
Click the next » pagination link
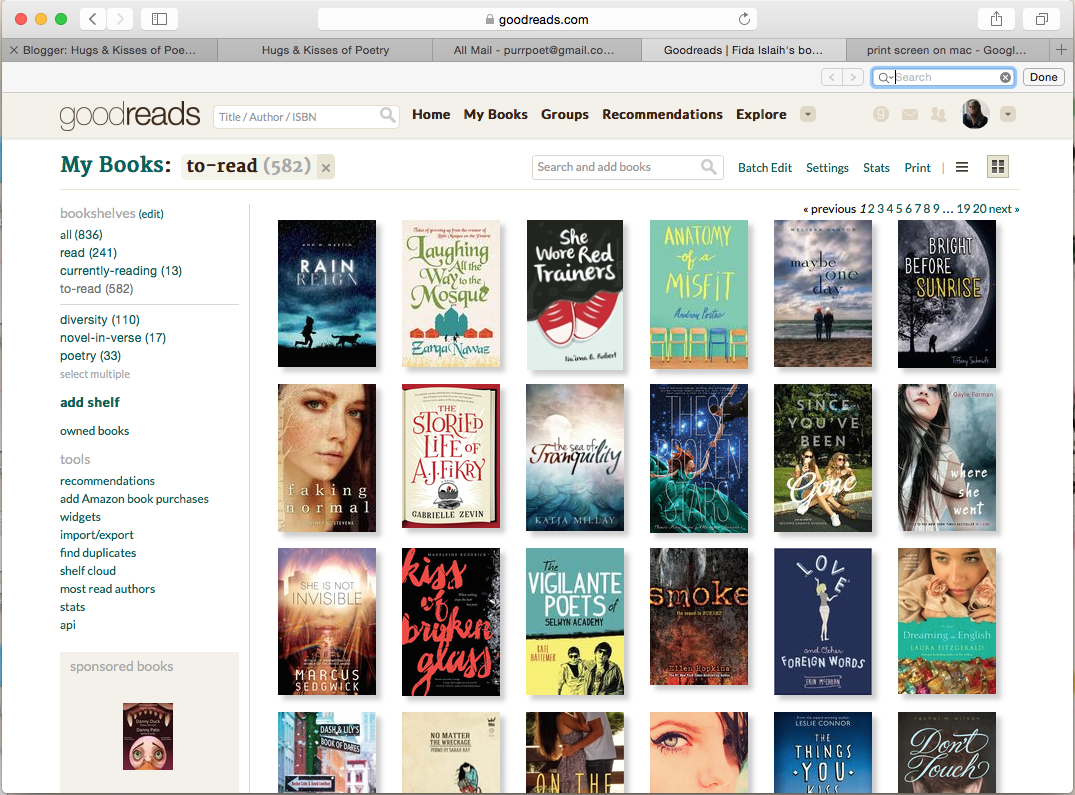pos(1004,209)
